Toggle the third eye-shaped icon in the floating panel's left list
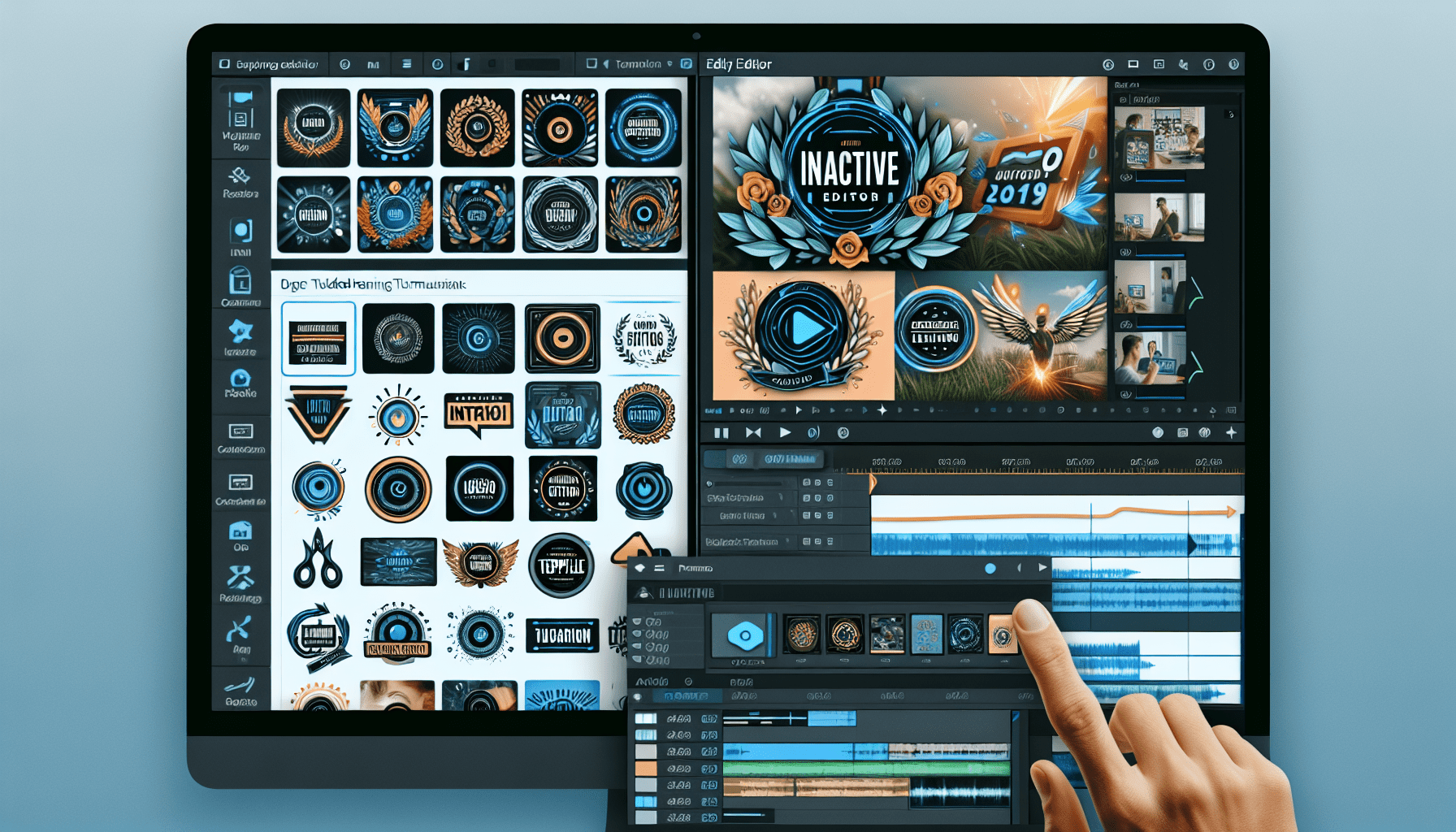Screen dimensions: 1456x832 [x=637, y=647]
